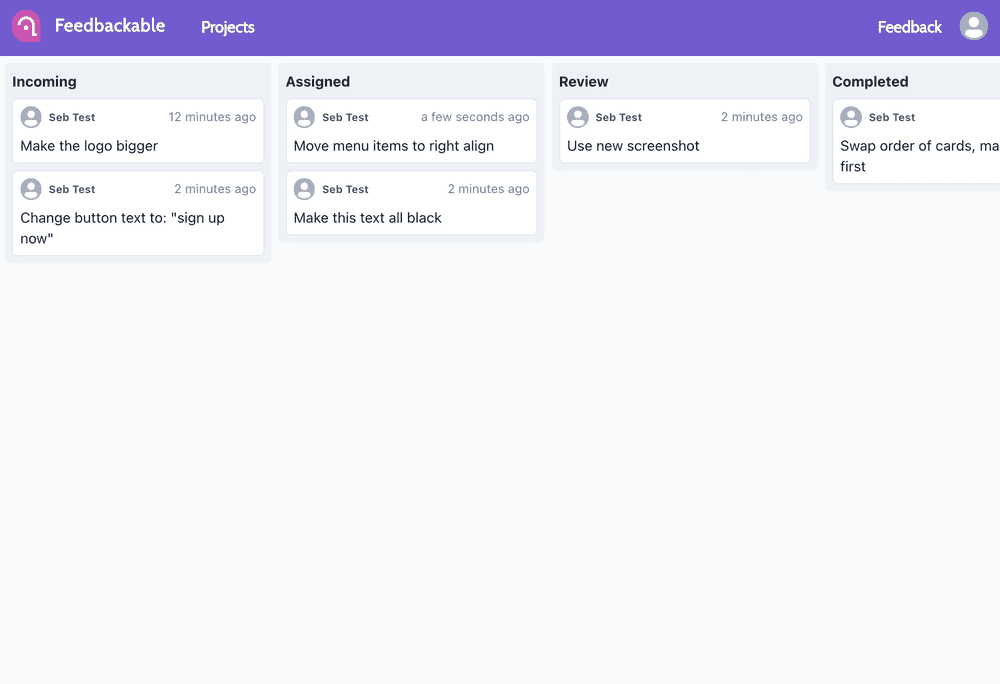Screen dimensions: 1000x684
Task: Click the Completed column header
Action: [x=870, y=82]
